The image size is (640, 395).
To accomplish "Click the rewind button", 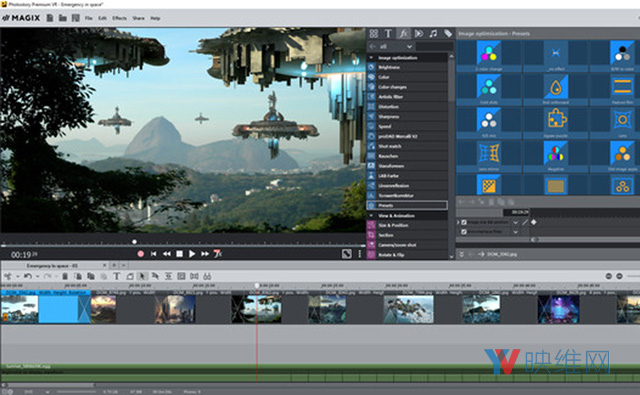I will (167, 254).
